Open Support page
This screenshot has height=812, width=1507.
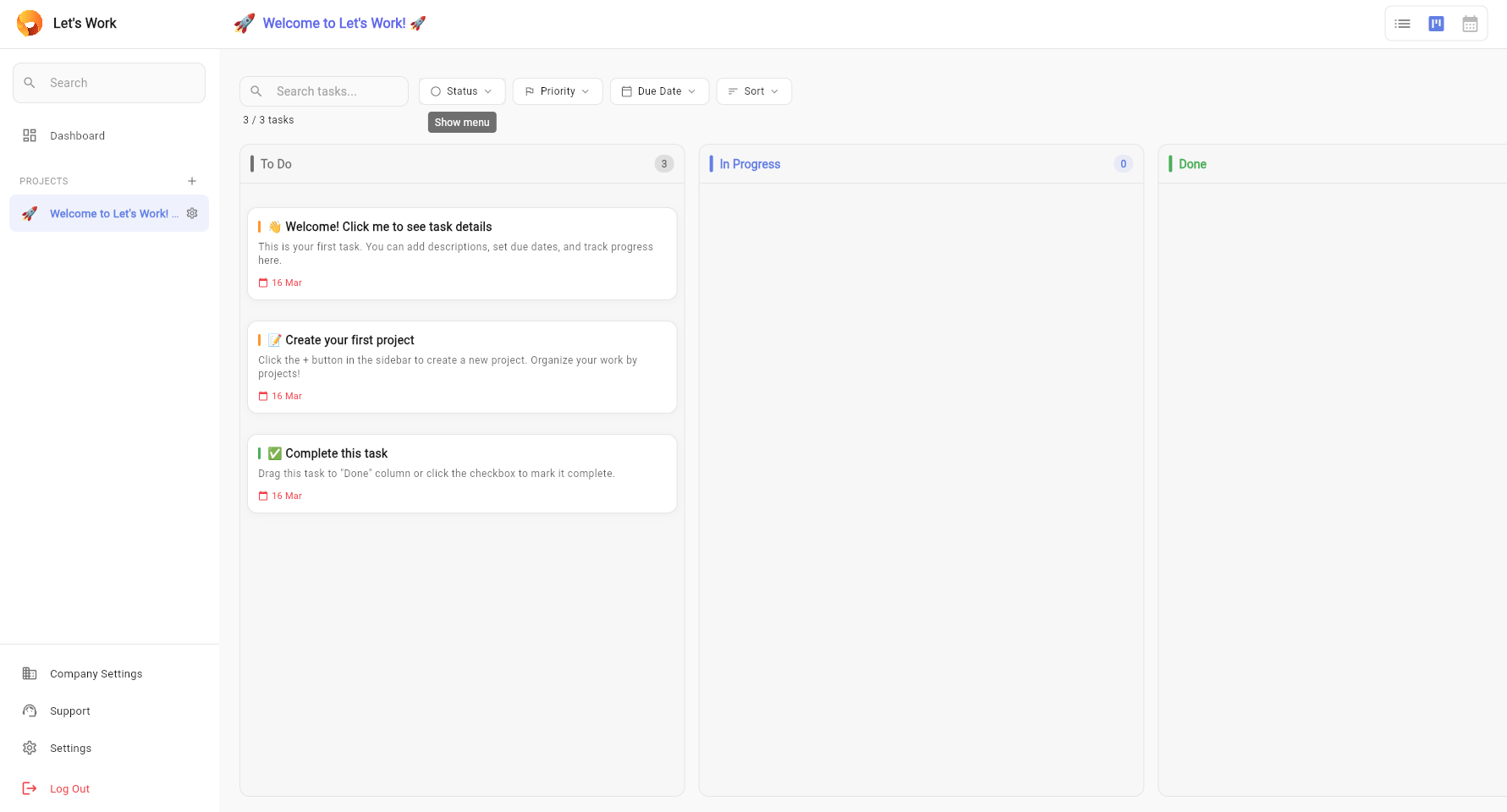point(109,710)
